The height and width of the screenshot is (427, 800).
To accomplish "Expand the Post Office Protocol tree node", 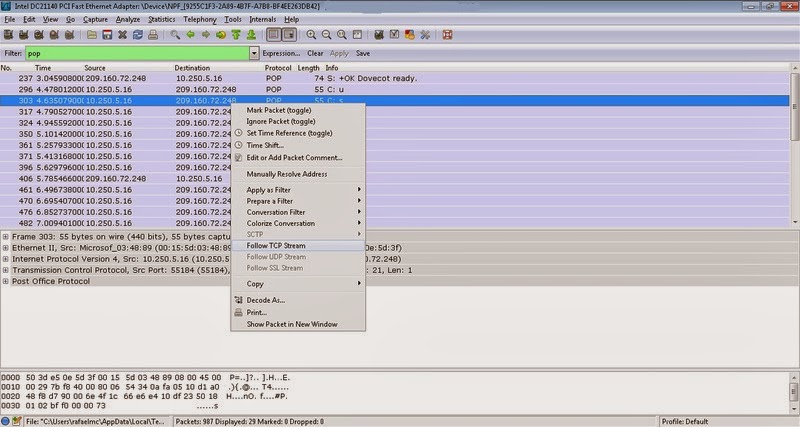I will click(x=5, y=281).
